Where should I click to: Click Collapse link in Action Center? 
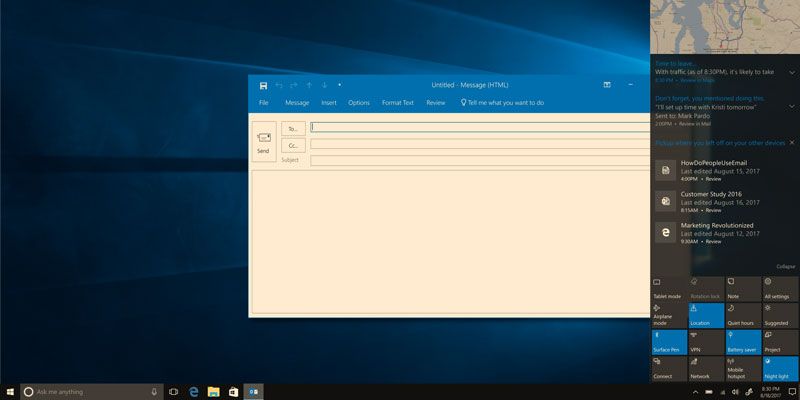[x=786, y=266]
